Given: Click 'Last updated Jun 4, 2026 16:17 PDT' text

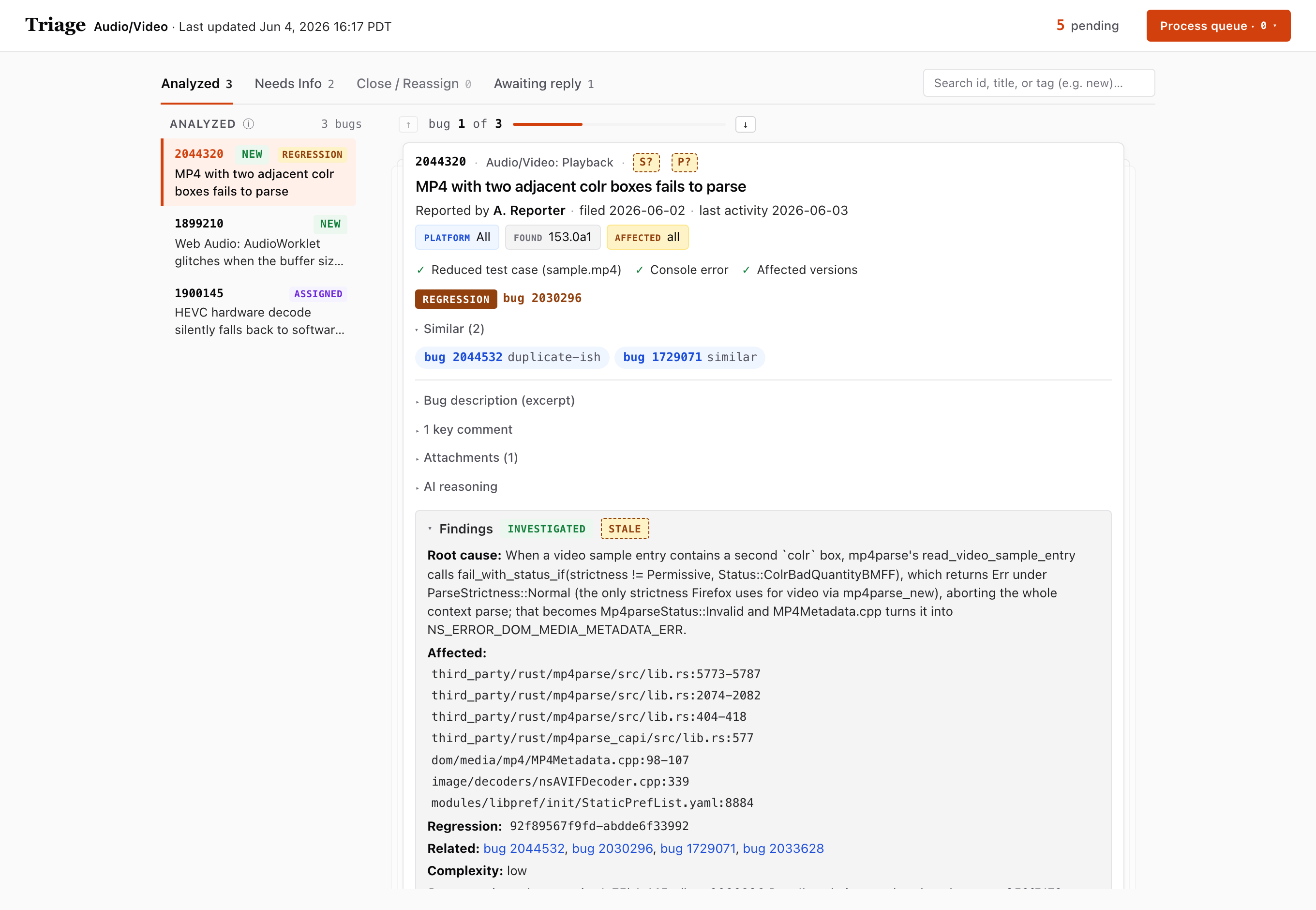Looking at the screenshot, I should tap(285, 27).
